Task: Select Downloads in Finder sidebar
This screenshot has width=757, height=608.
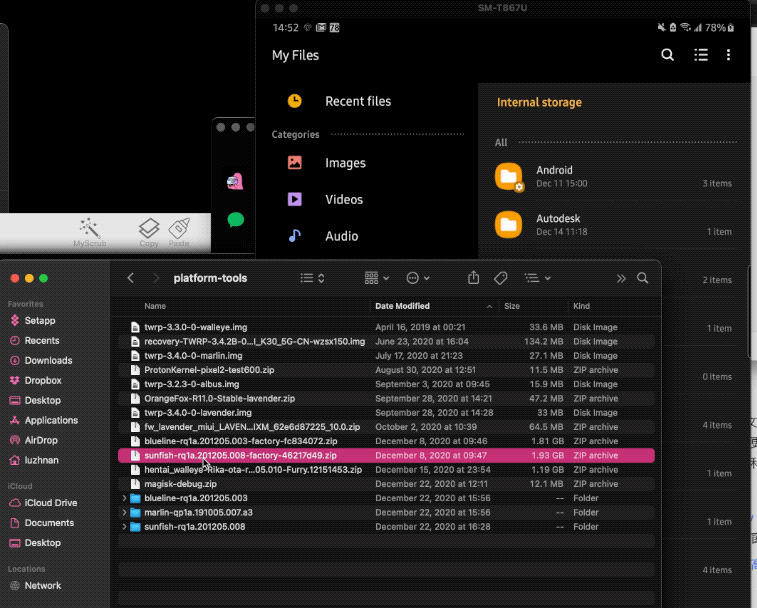Action: click(41, 361)
